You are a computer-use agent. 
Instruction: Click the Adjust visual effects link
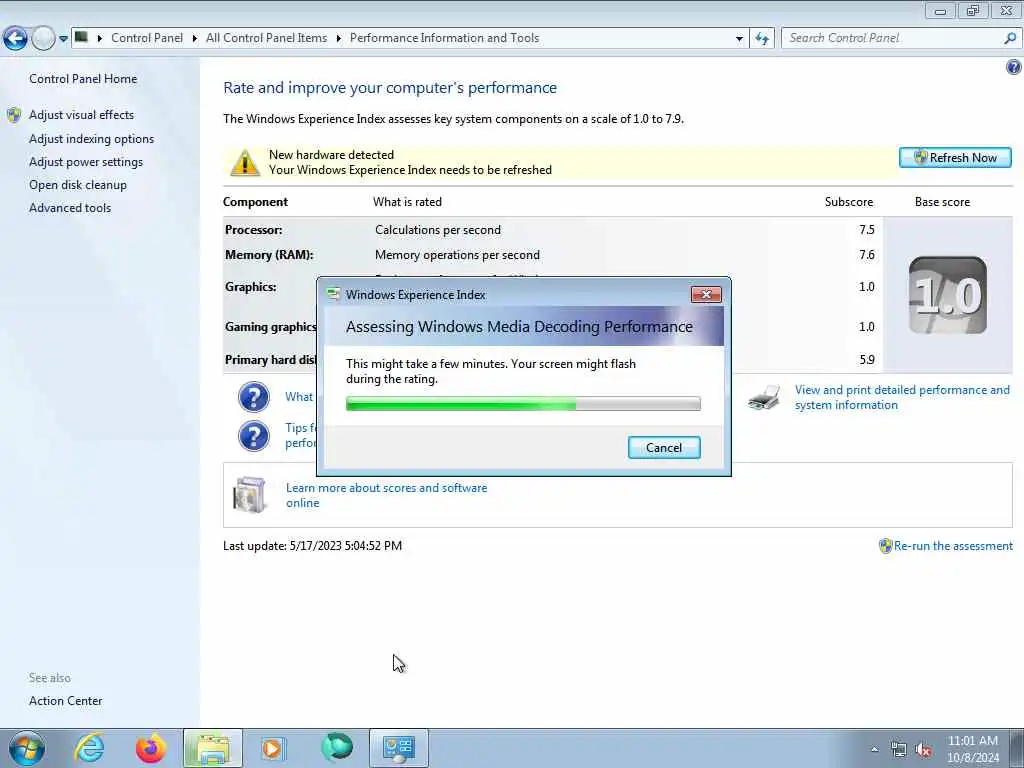tap(82, 115)
